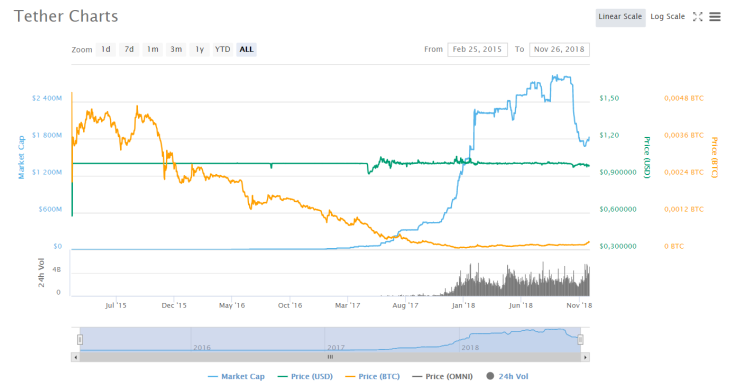Screen dimensions: 736x386
Task: Click the navigator scrollbar thumb grip
Action: click(330, 357)
